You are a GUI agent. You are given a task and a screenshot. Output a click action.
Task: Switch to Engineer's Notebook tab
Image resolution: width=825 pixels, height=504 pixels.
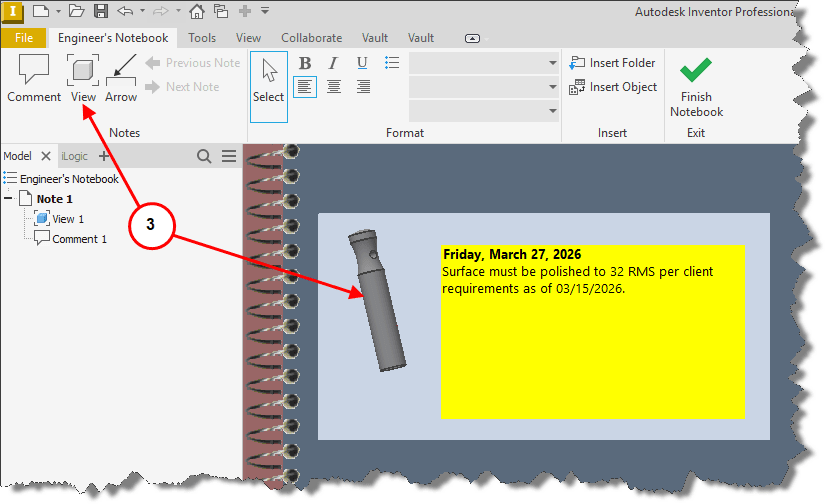click(x=113, y=38)
